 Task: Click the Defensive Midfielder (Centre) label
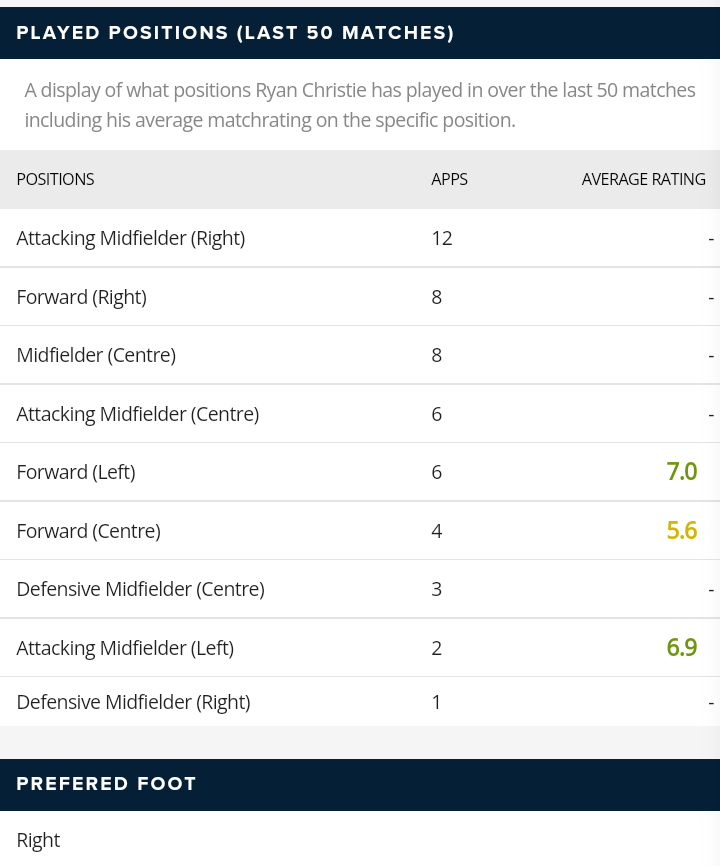point(141,589)
